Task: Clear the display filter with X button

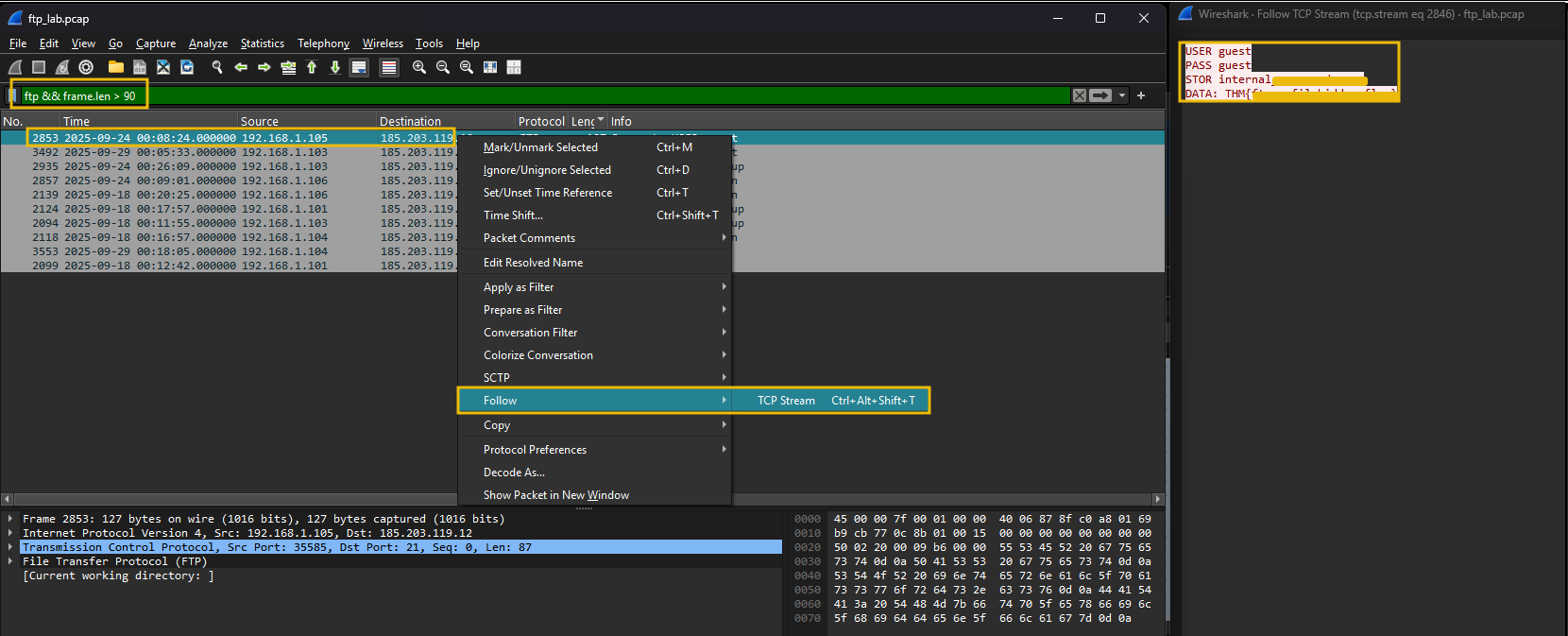Action: [x=1080, y=95]
